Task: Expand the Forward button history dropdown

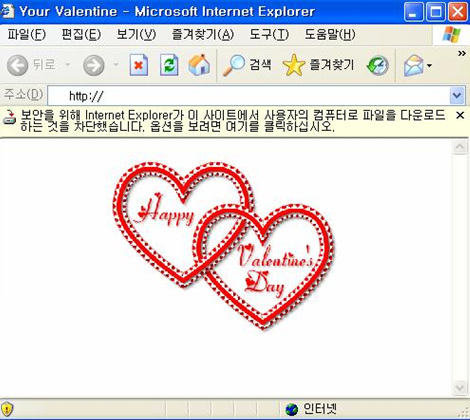Action: coord(116,64)
